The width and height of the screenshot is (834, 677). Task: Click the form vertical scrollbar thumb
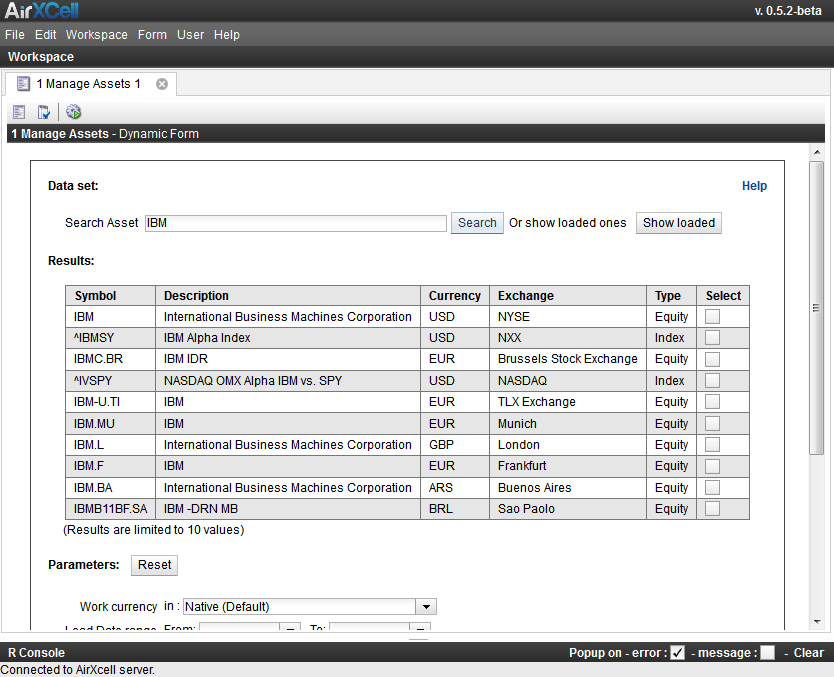pyautogui.click(x=816, y=307)
